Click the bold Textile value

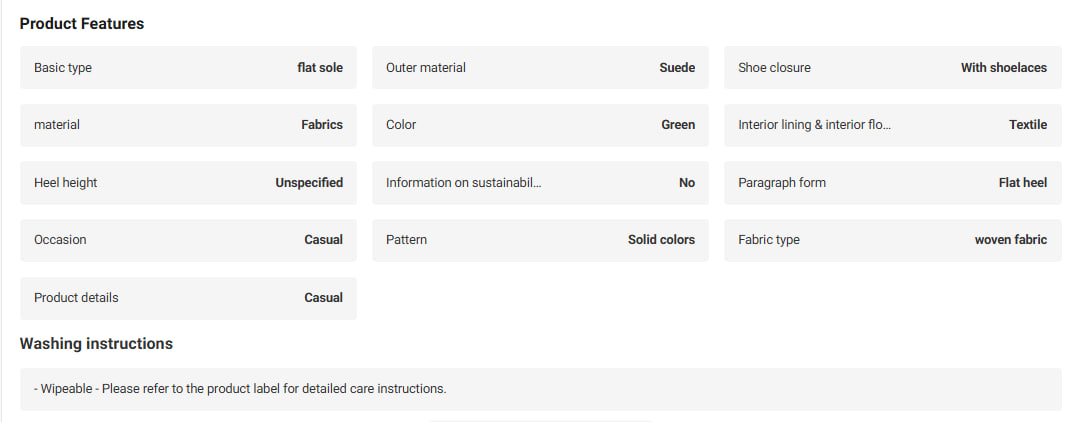pos(1028,125)
